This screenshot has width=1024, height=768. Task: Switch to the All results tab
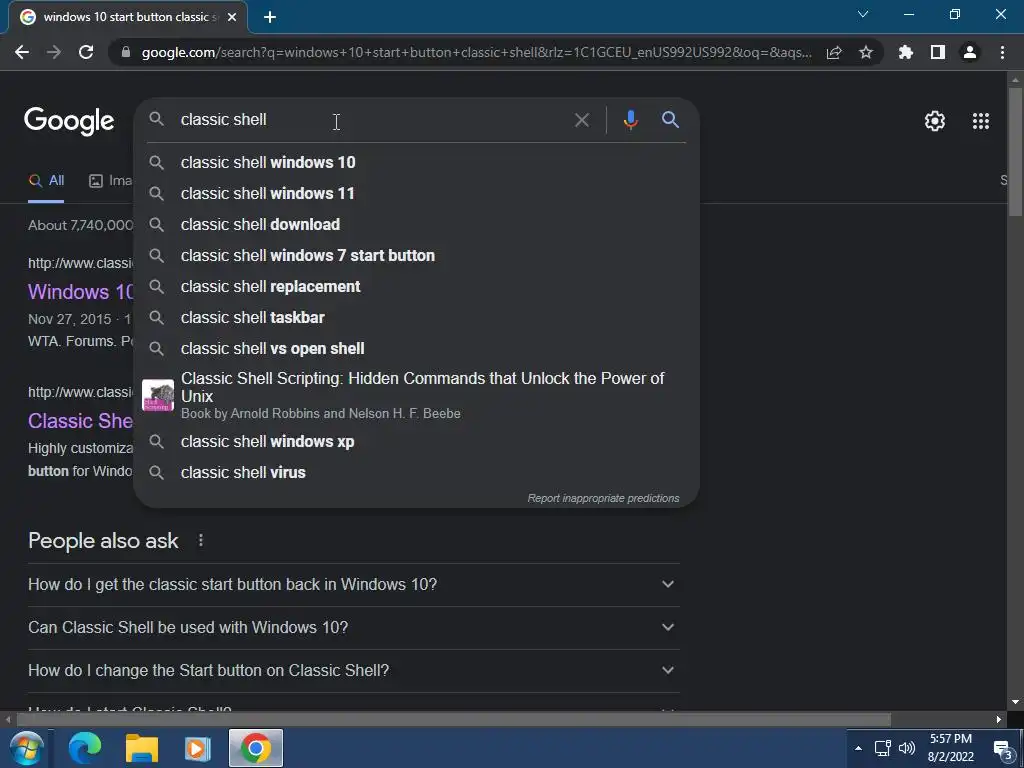pos(46,181)
